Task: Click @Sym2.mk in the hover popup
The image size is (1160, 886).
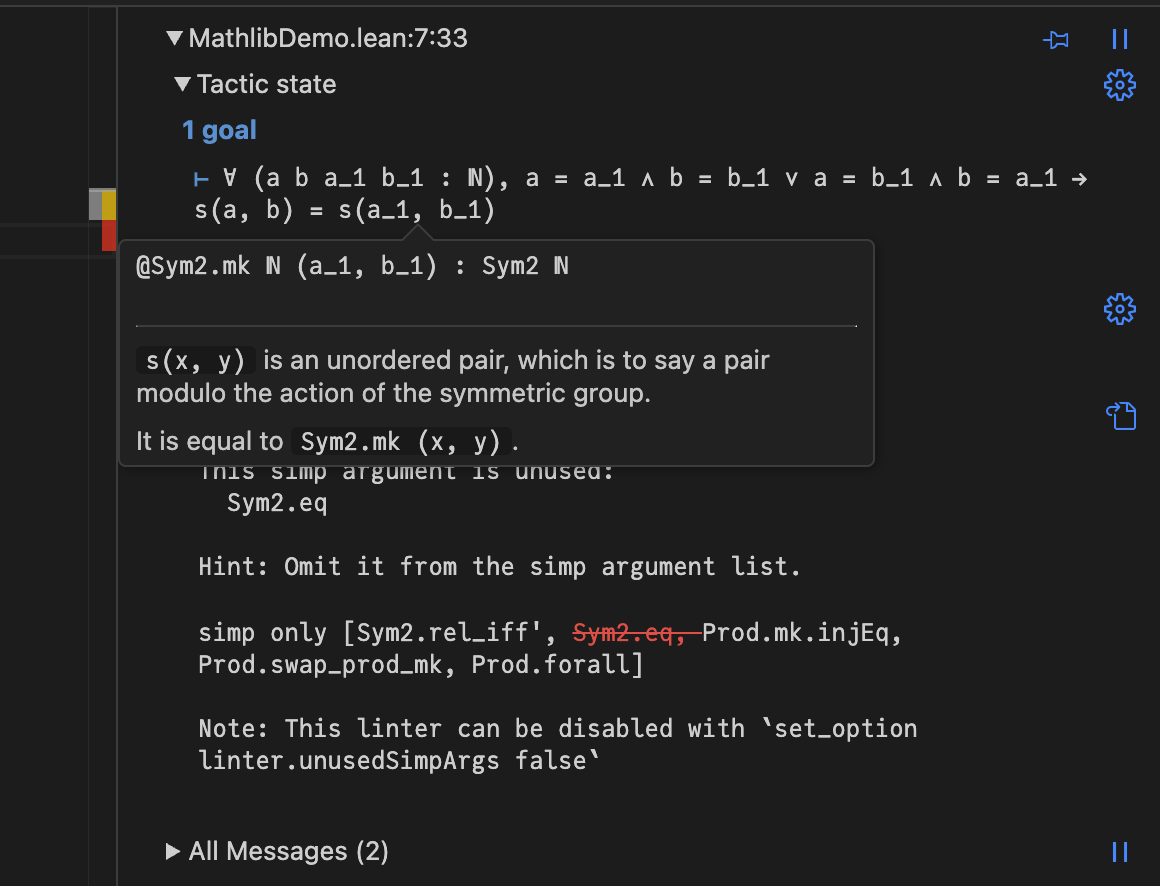Action: click(192, 267)
